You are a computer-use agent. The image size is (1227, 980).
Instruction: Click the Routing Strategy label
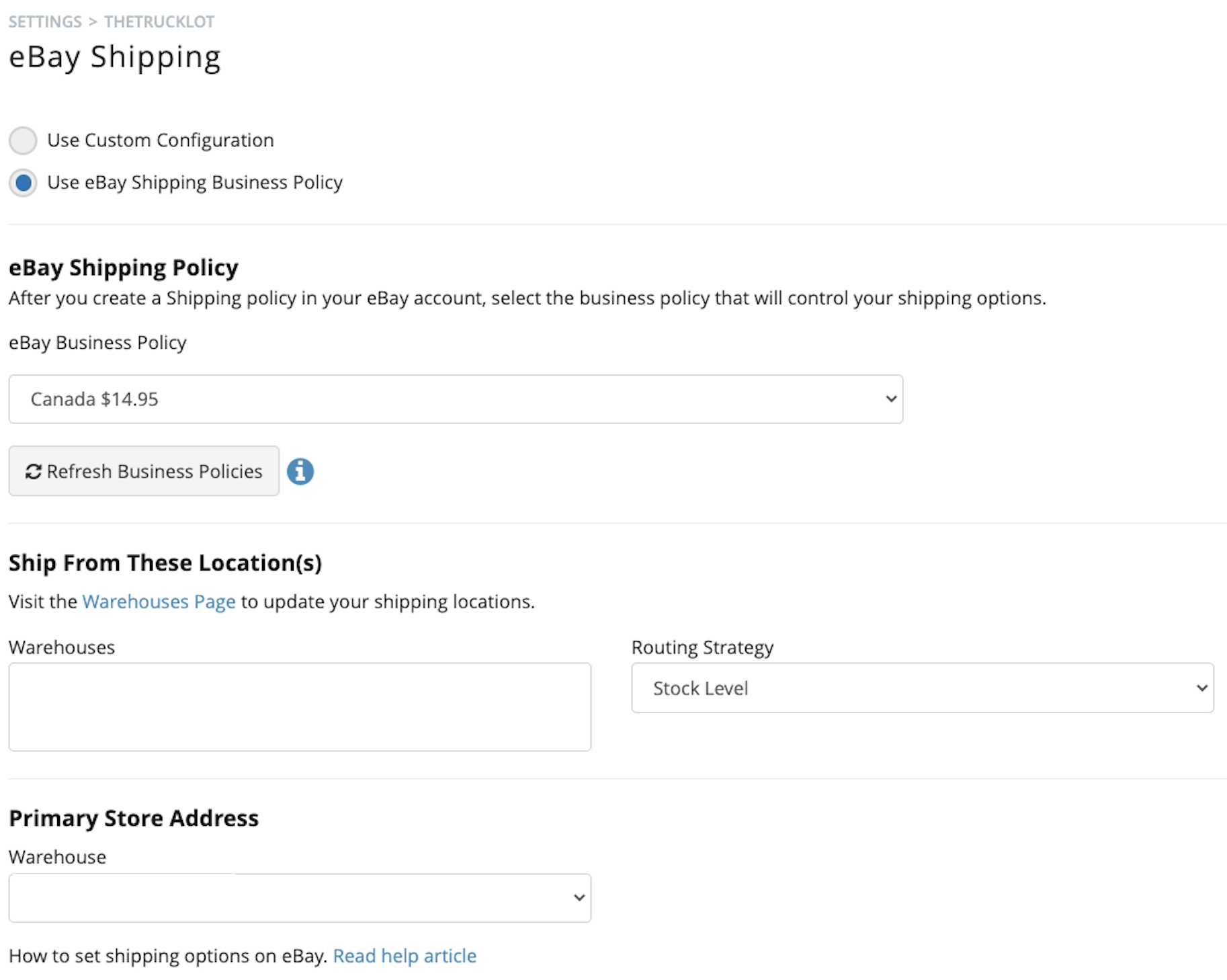[x=703, y=648]
